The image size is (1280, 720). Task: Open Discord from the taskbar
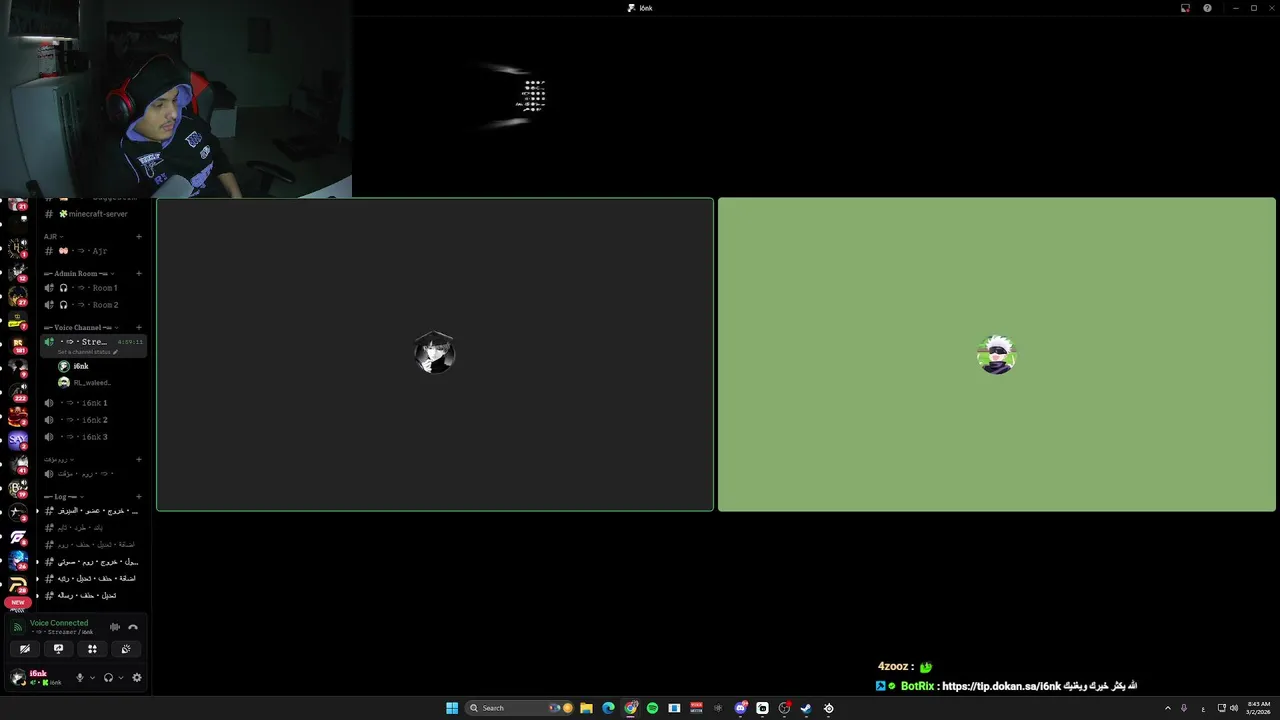(x=740, y=708)
